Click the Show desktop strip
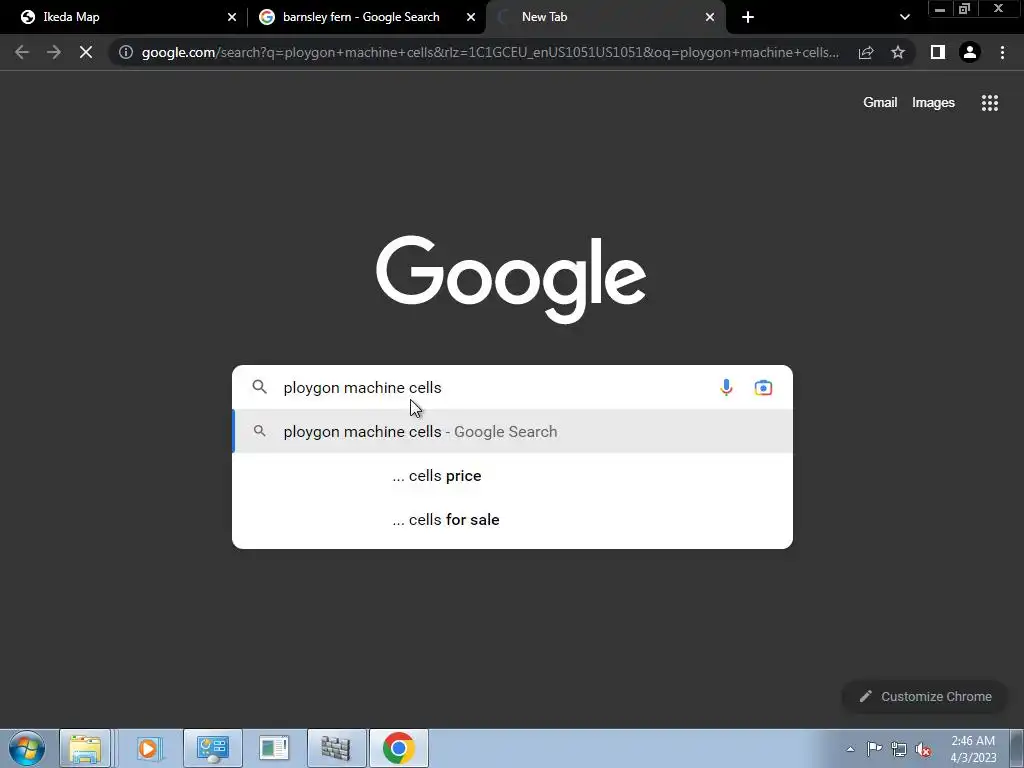The height and width of the screenshot is (768, 1024). point(1017,748)
